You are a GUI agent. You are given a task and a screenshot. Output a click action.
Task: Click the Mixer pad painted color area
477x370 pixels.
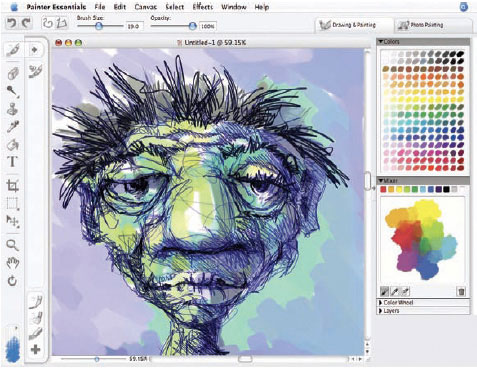coord(421,239)
